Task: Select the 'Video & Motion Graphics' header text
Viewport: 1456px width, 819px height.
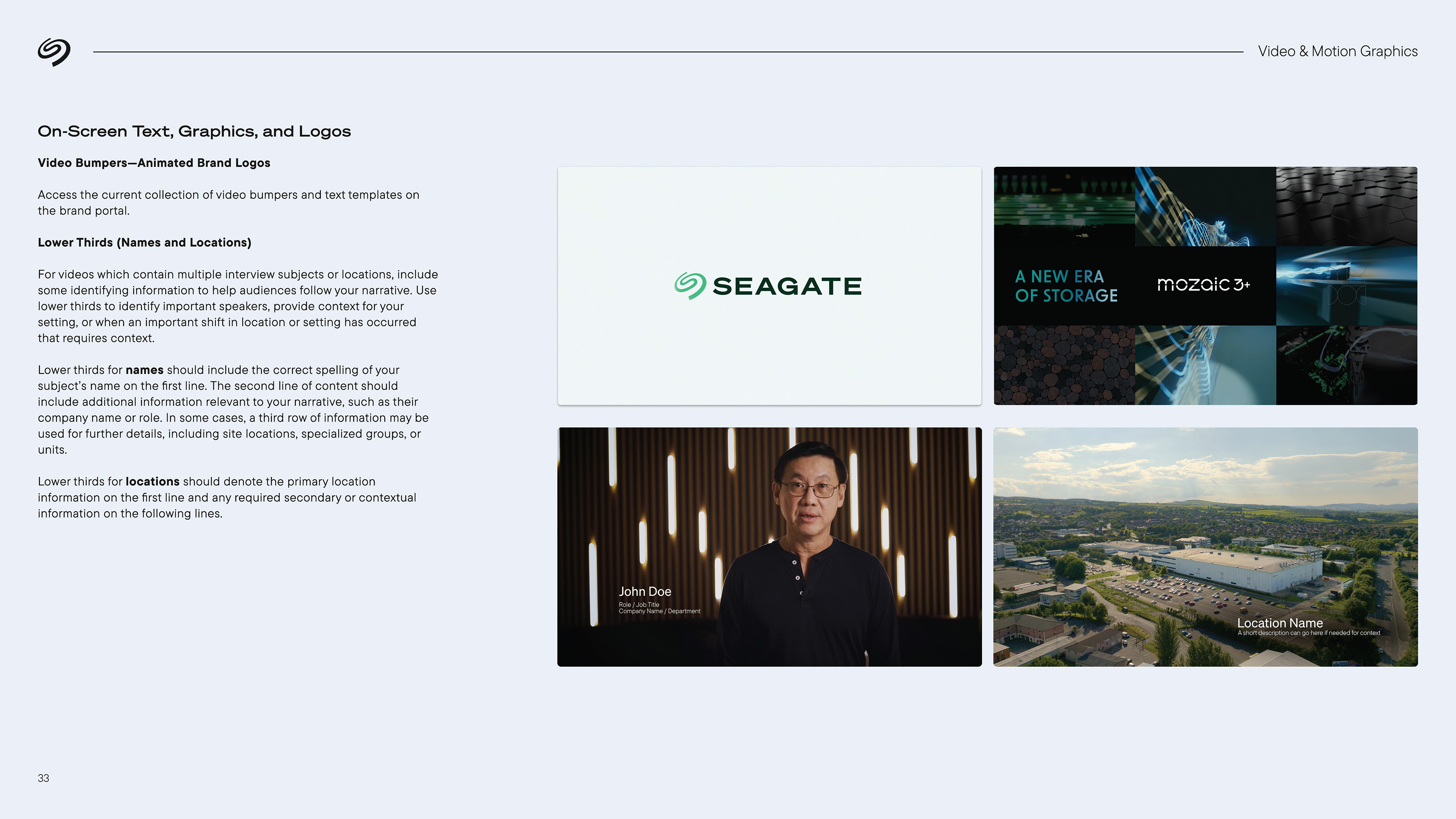Action: (1337, 52)
